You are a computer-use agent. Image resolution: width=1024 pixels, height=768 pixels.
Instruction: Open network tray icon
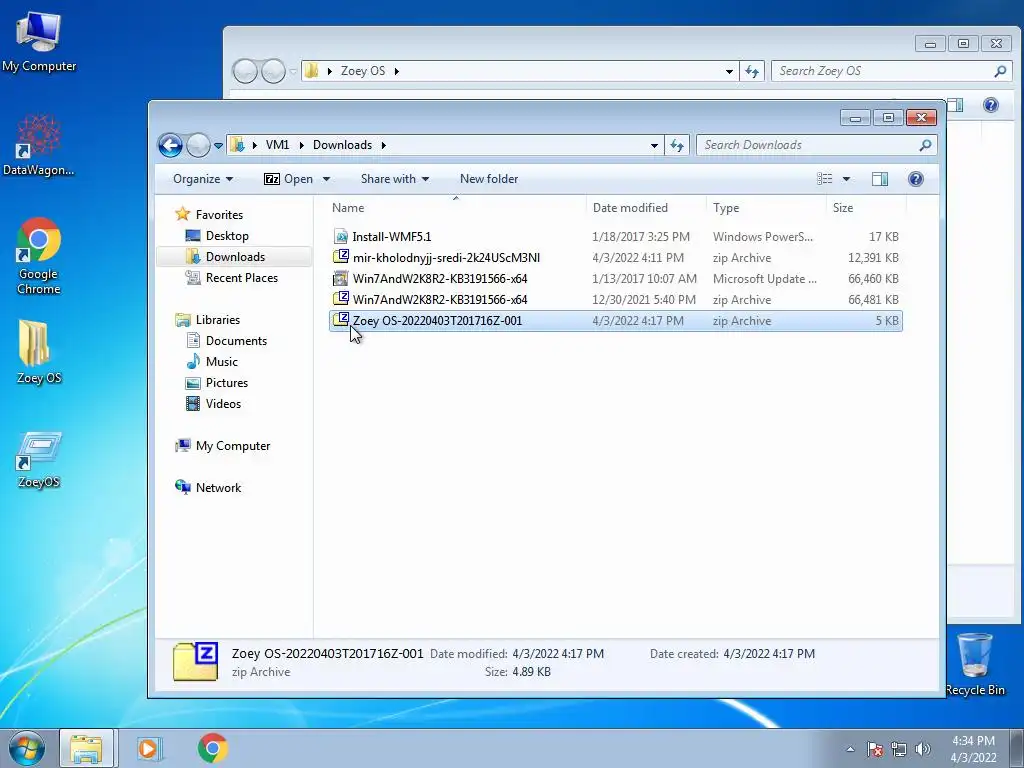pyautogui.click(x=899, y=749)
